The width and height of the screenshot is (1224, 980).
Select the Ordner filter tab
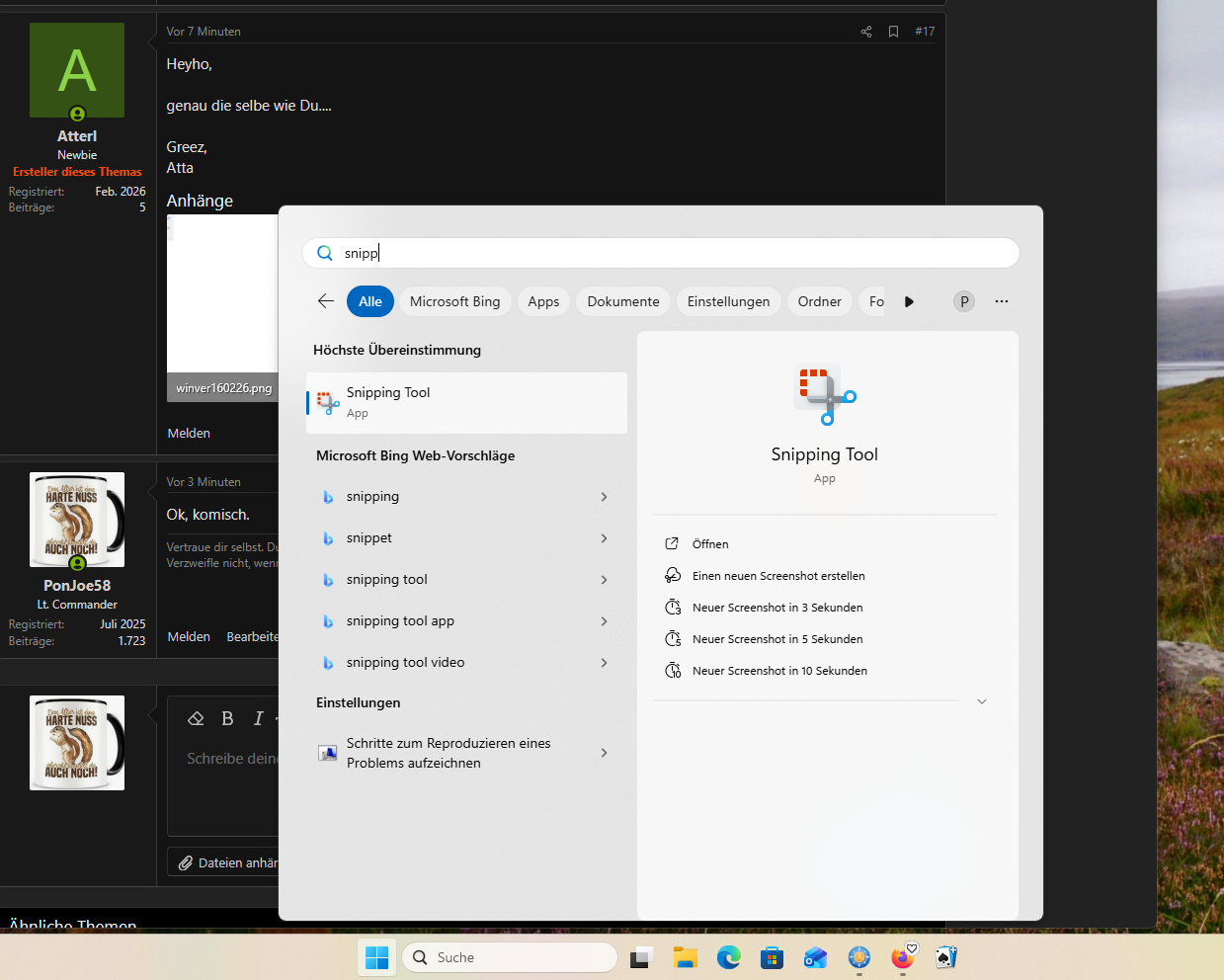(819, 301)
